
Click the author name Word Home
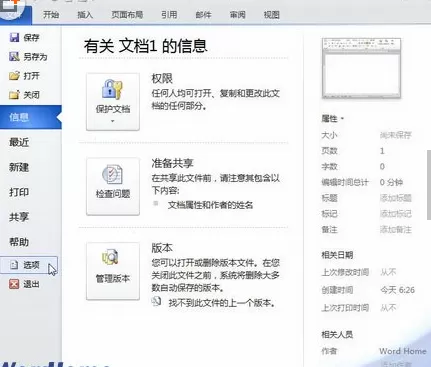point(403,351)
